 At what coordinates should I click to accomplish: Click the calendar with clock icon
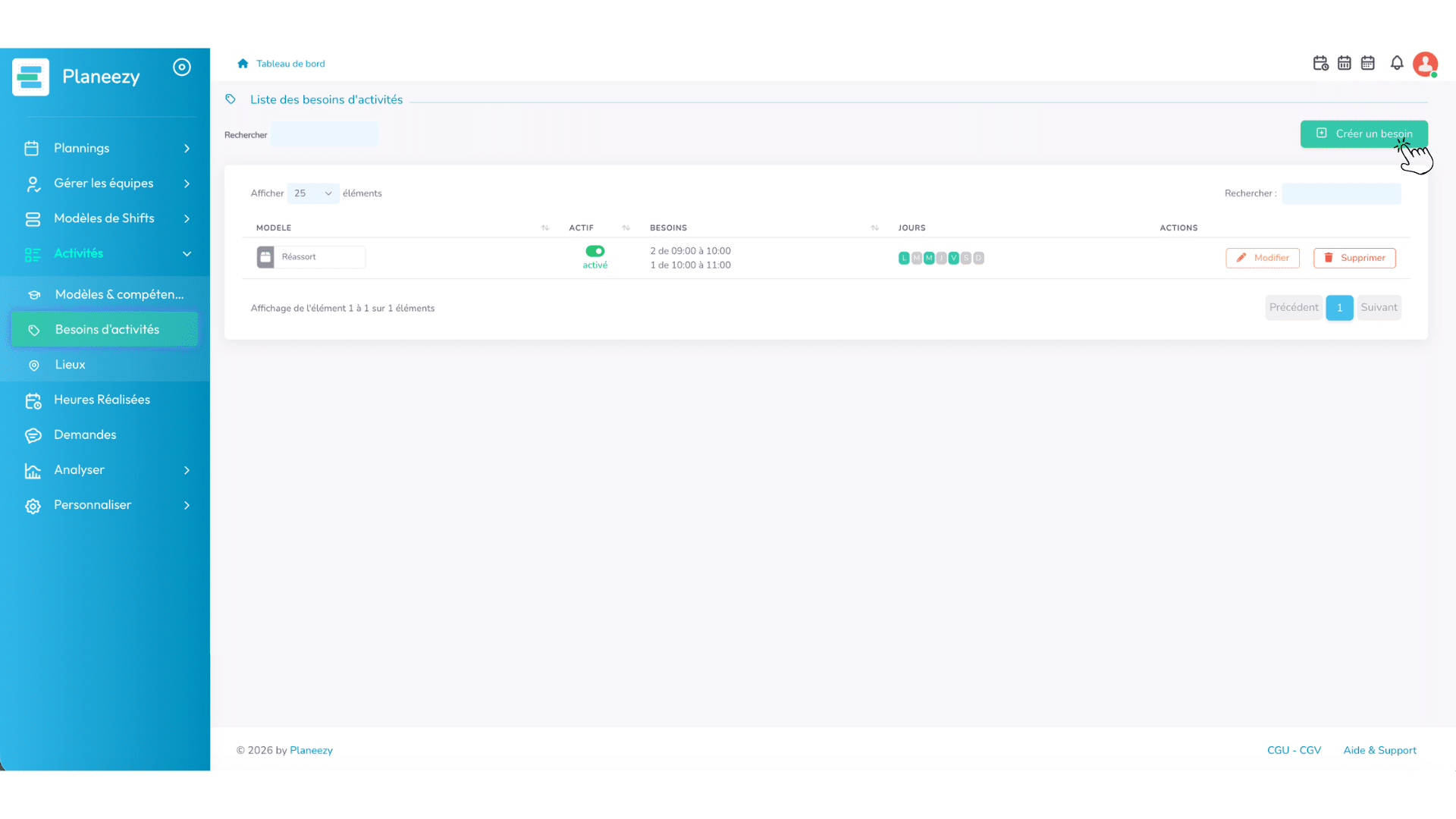coord(1320,64)
